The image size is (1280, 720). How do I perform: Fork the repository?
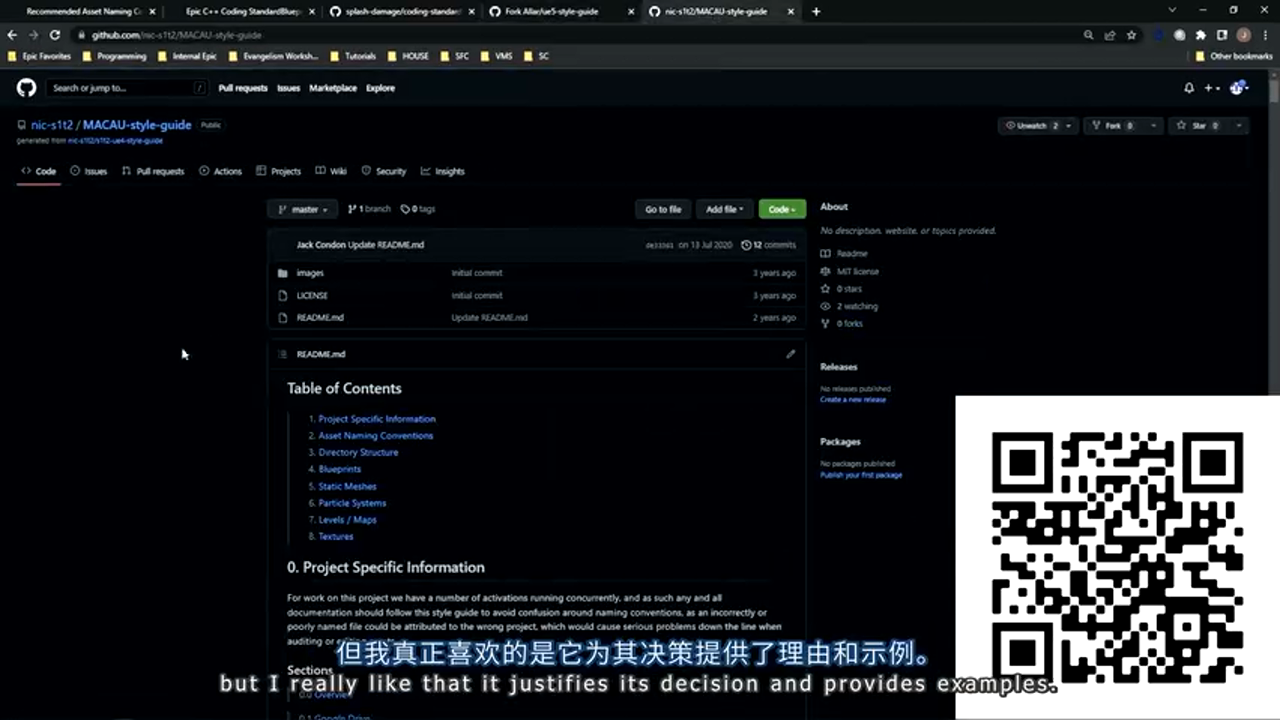pos(1107,126)
